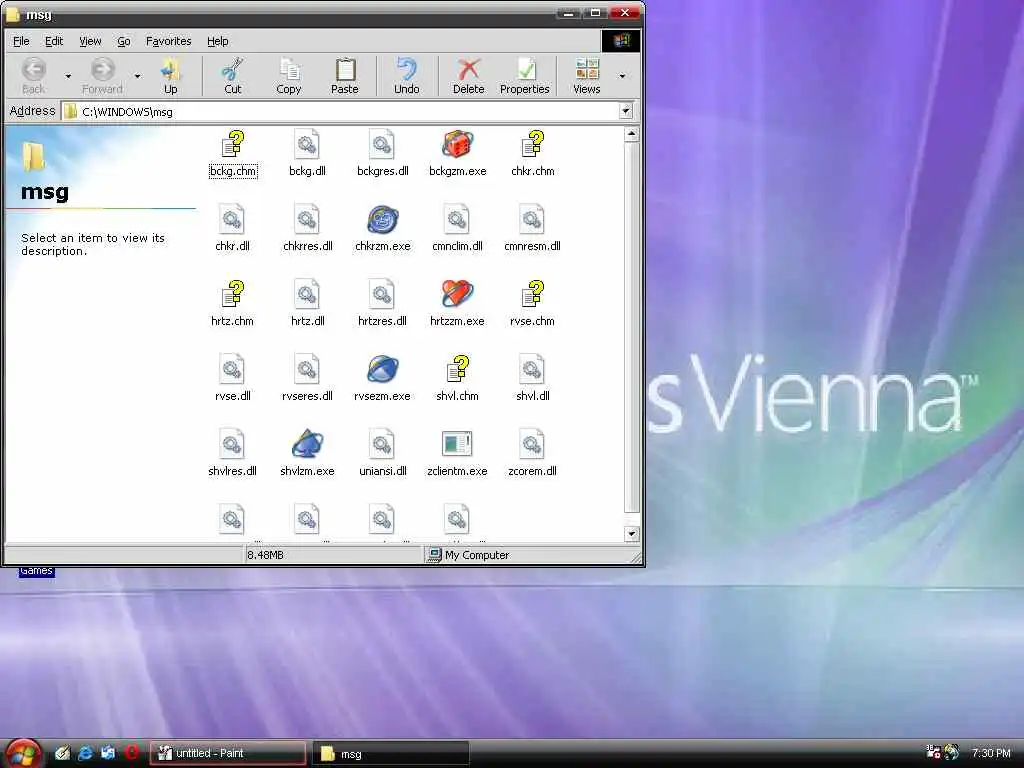The width and height of the screenshot is (1024, 768).
Task: Open the View menu
Action: (90, 41)
